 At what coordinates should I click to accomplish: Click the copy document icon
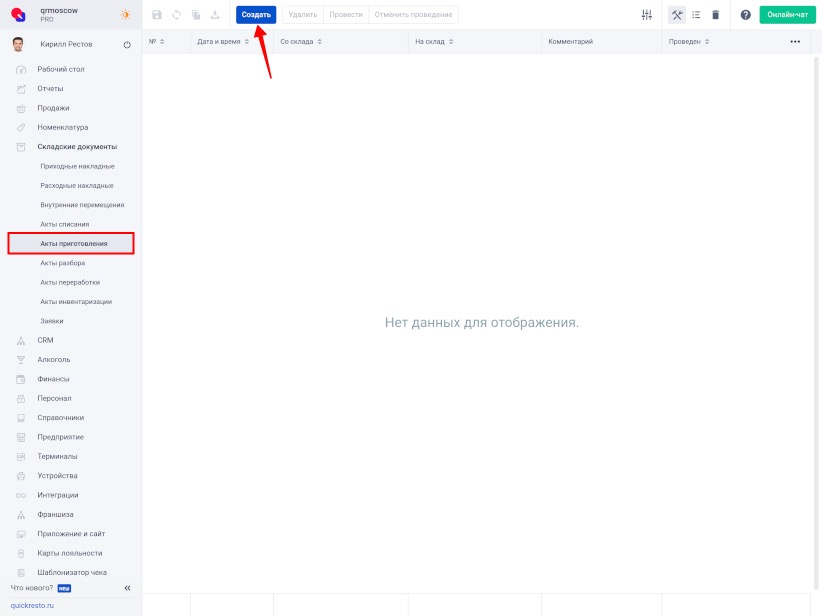pyautogui.click(x=196, y=15)
